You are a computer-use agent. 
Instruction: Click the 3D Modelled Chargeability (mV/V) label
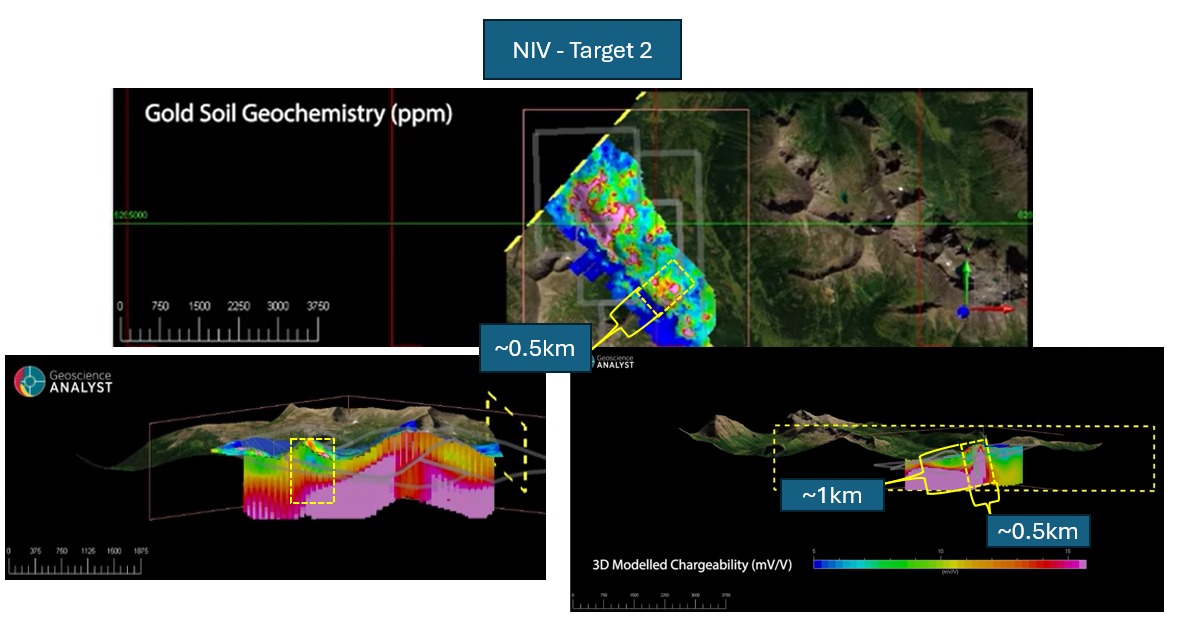tap(692, 565)
